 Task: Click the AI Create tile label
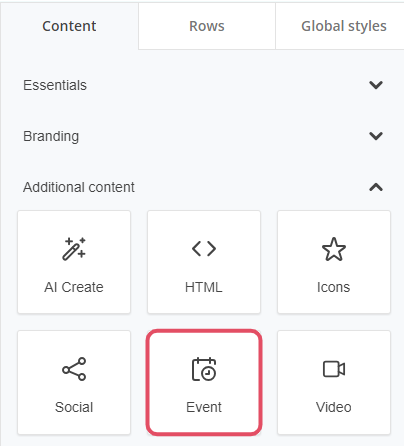pos(74,287)
